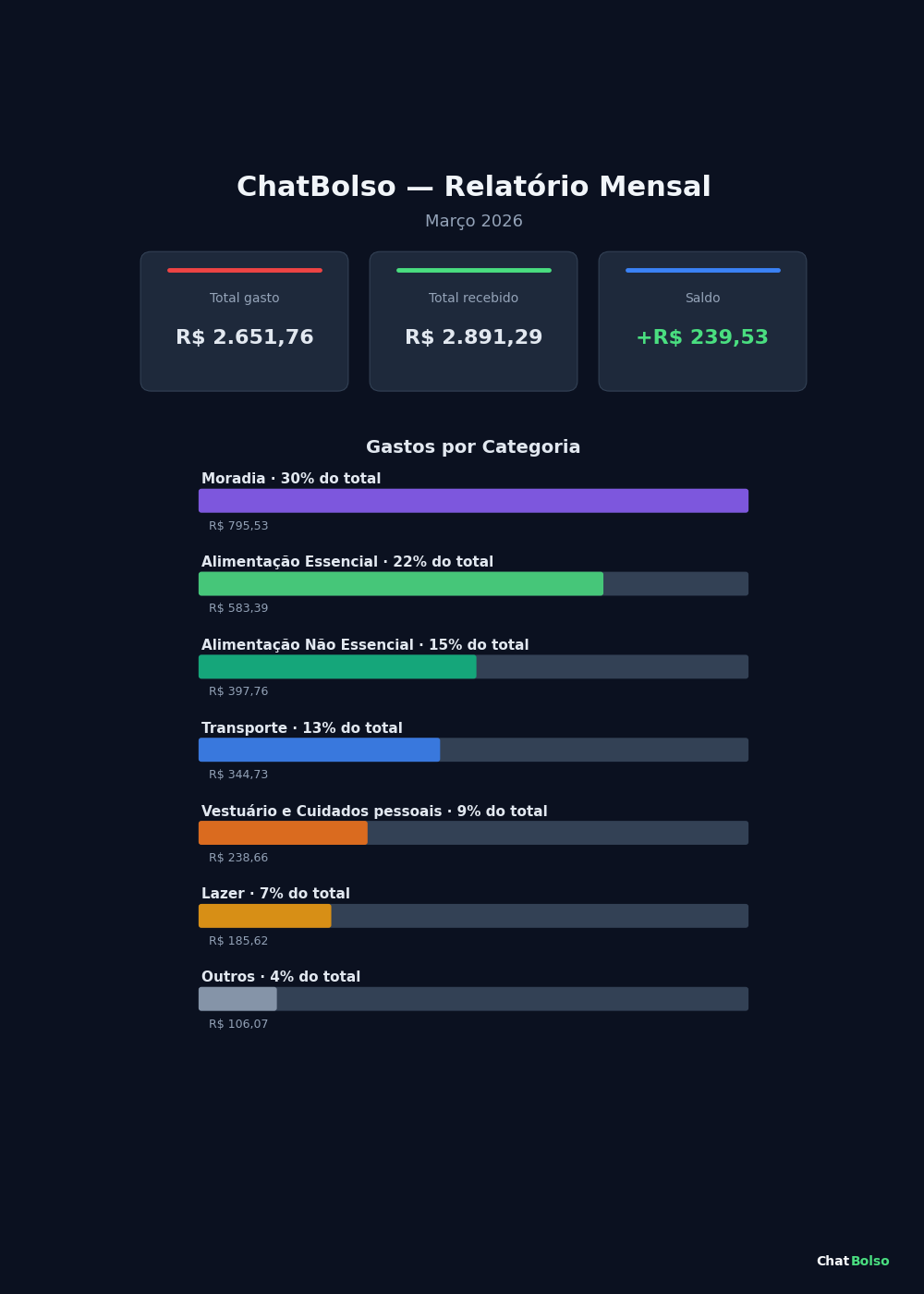924x1294 pixels.
Task: Click the blue Transporte progress bar
Action: click(319, 750)
